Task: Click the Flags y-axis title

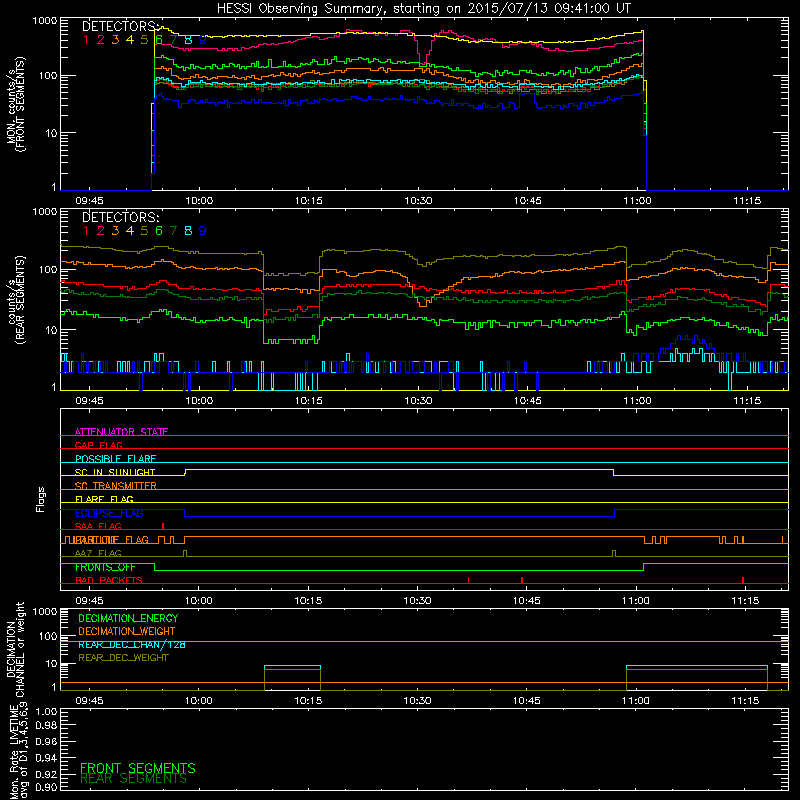Action: (x=41, y=500)
